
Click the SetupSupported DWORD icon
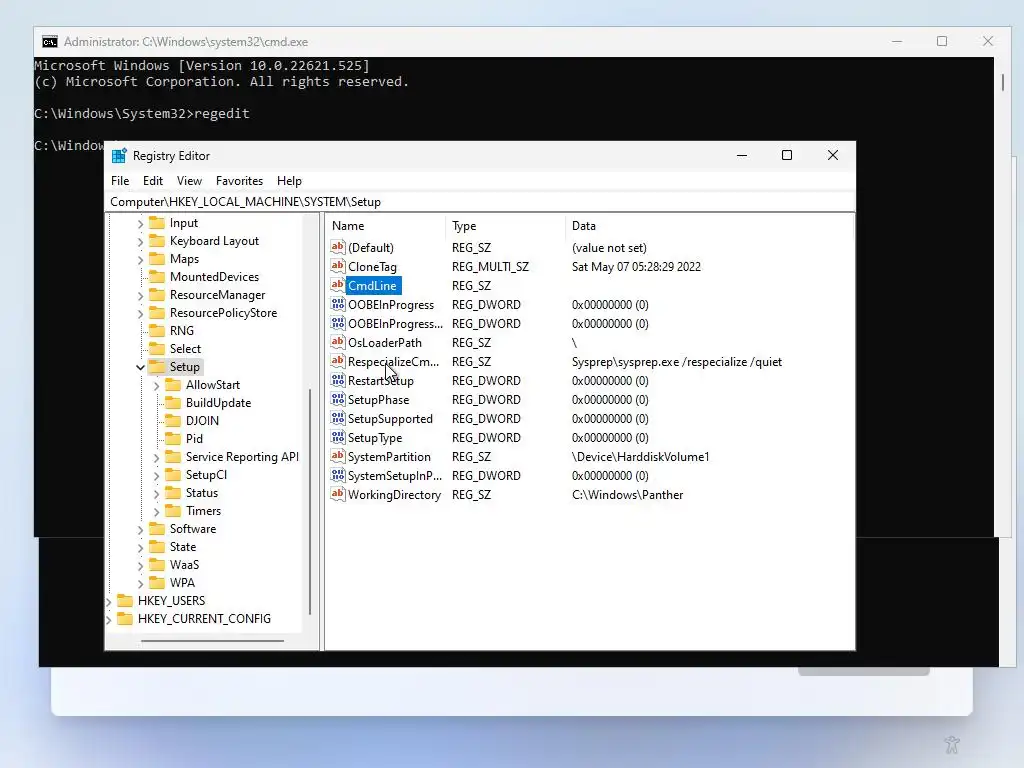[x=338, y=417]
